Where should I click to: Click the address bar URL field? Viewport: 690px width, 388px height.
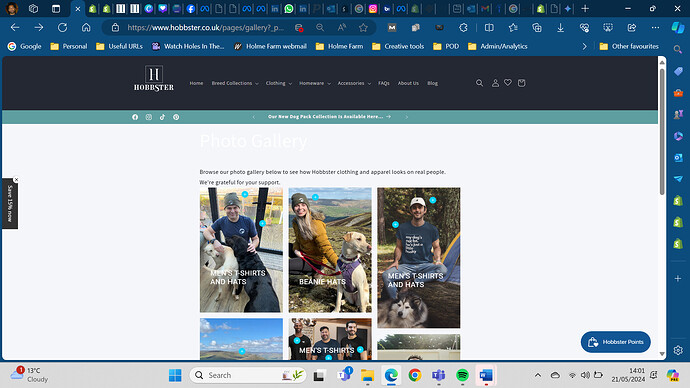pyautogui.click(x=206, y=27)
